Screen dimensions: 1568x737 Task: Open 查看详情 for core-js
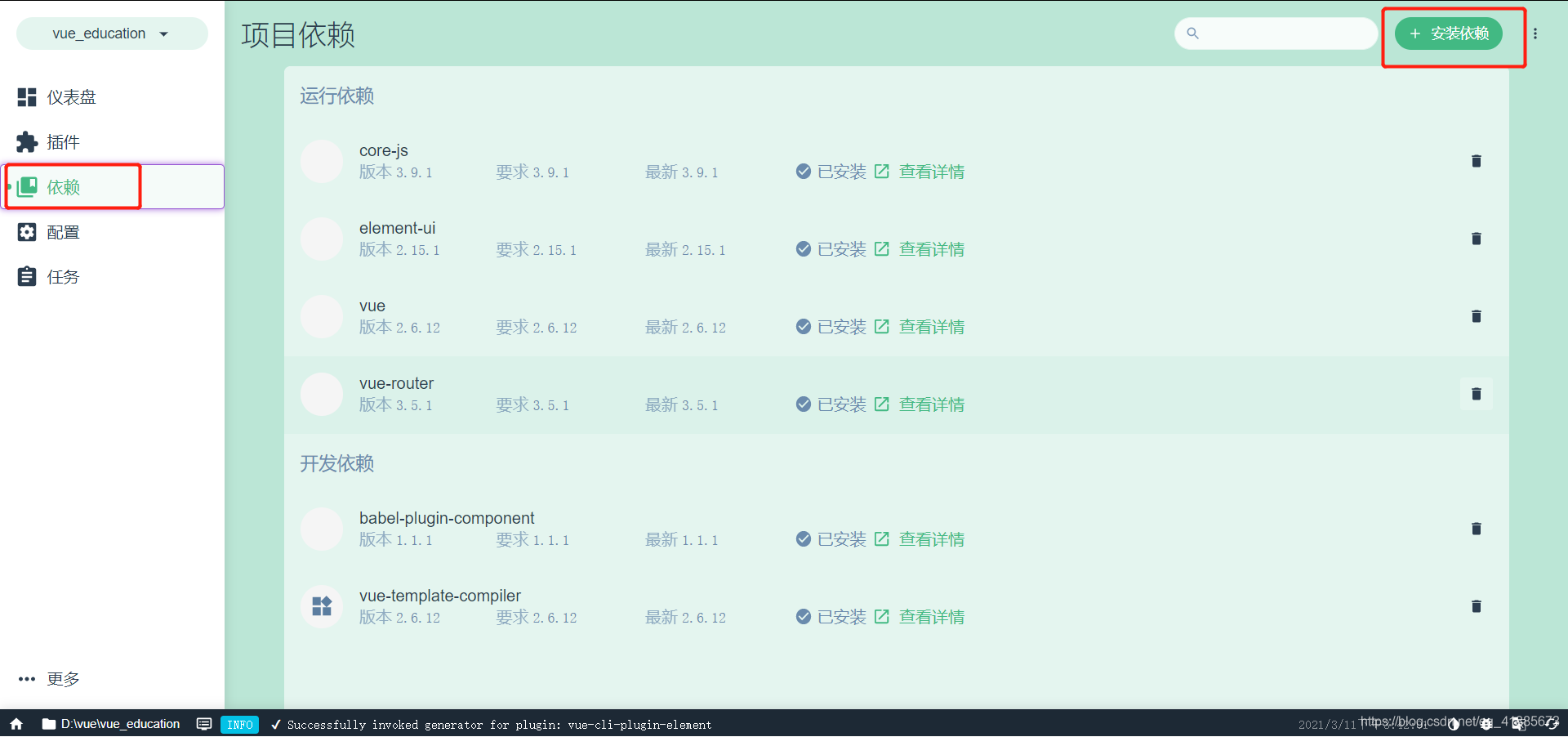click(932, 172)
